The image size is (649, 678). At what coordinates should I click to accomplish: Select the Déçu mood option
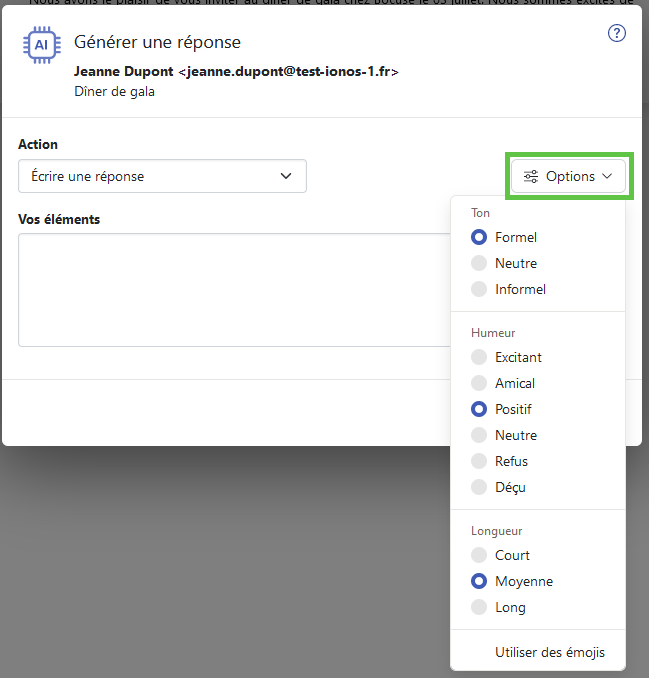[479, 487]
